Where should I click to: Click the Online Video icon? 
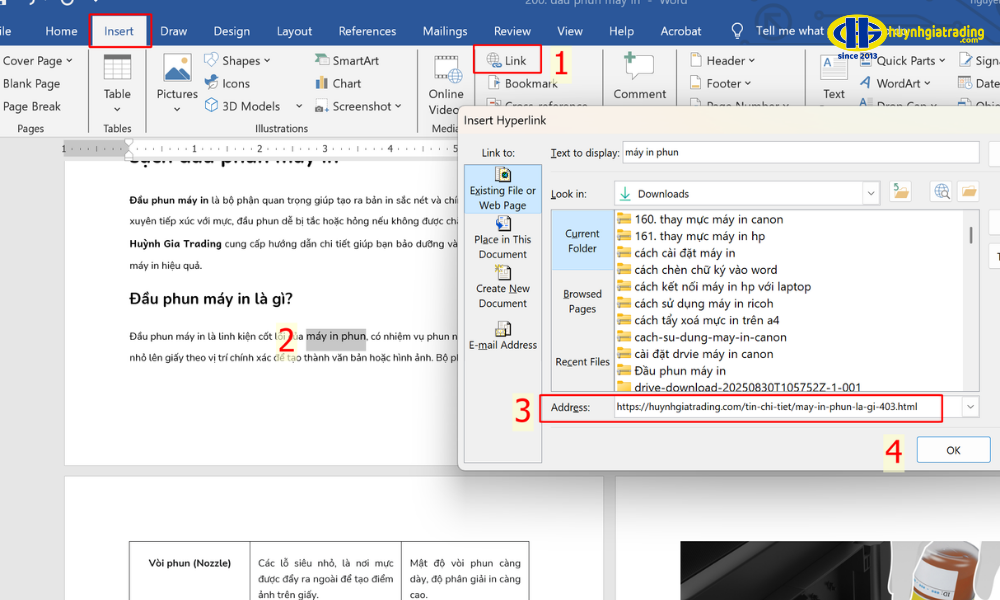coord(448,70)
